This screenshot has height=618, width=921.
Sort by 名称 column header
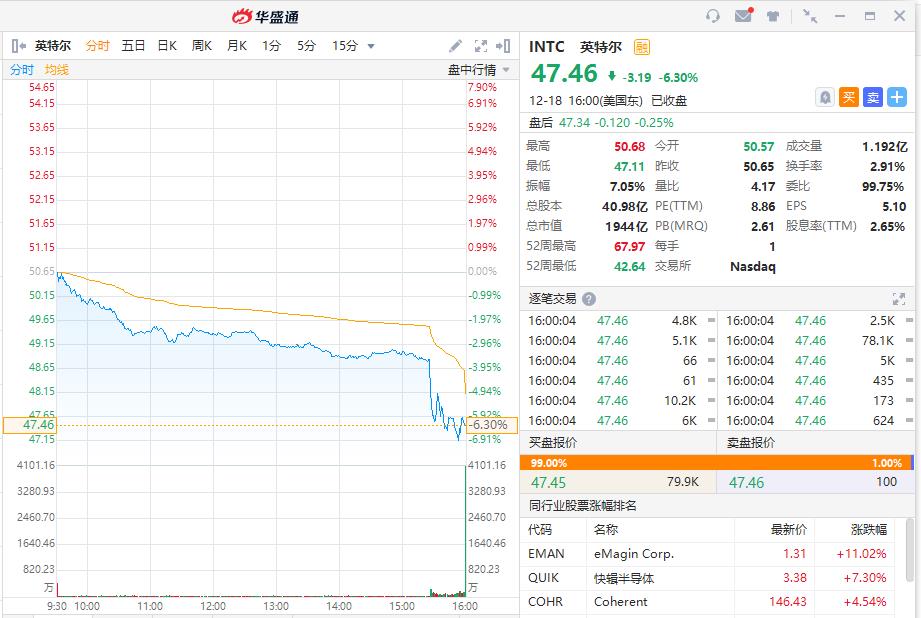pyautogui.click(x=606, y=530)
